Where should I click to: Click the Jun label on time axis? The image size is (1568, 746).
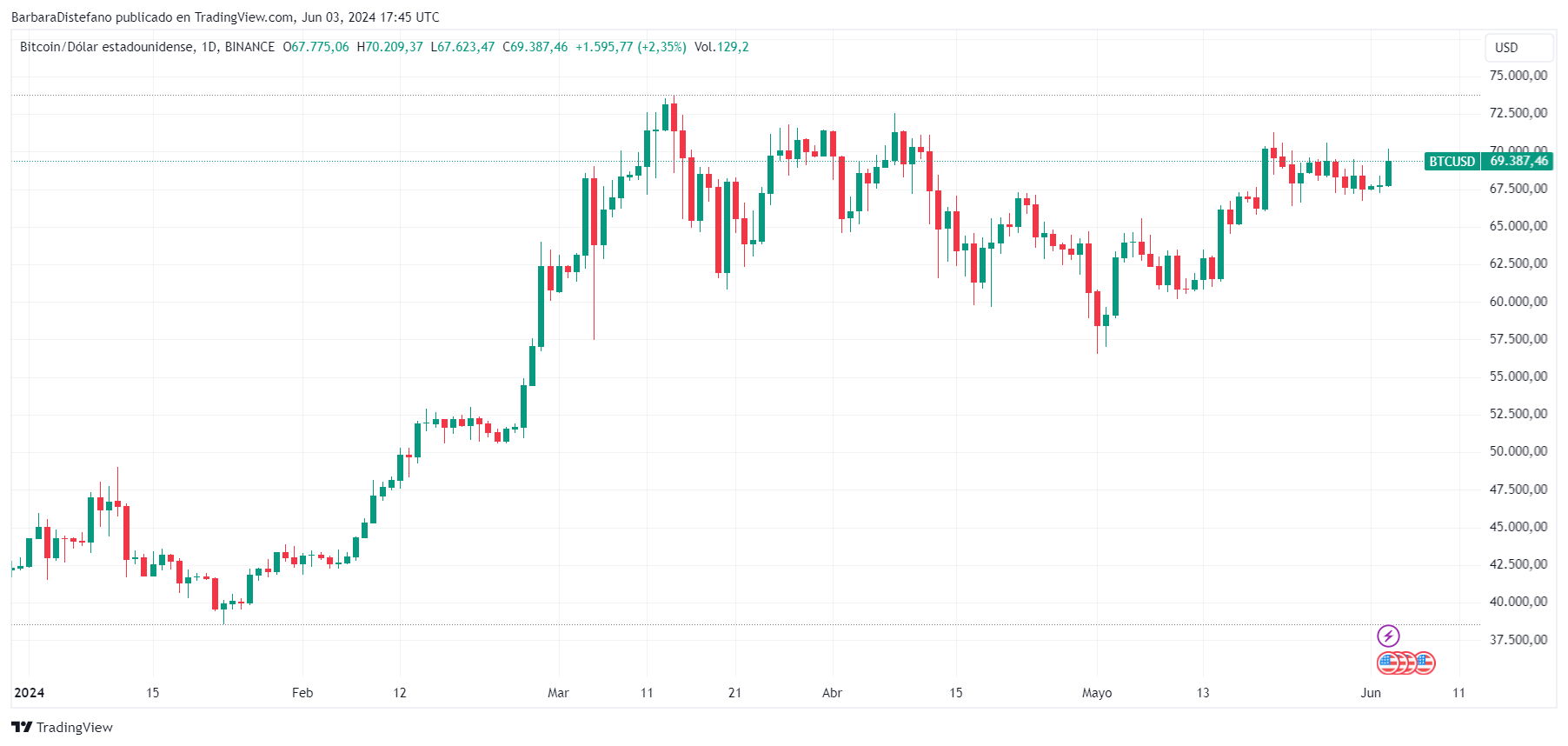coord(1371,693)
